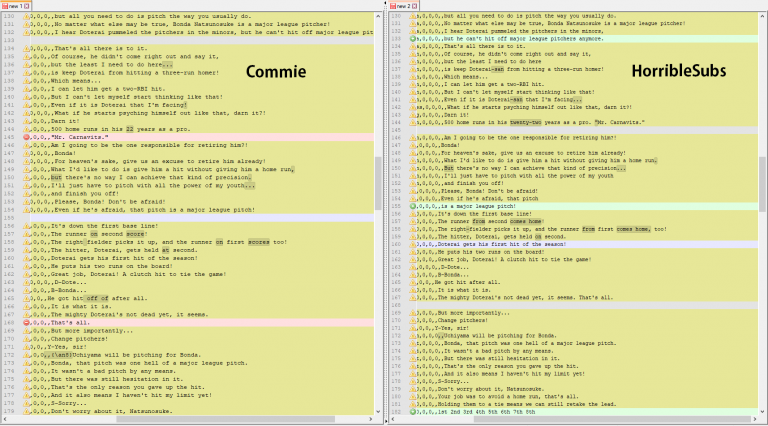Click line number 145 in left pane margin
The height and width of the screenshot is (426, 768).
click(x=9, y=137)
